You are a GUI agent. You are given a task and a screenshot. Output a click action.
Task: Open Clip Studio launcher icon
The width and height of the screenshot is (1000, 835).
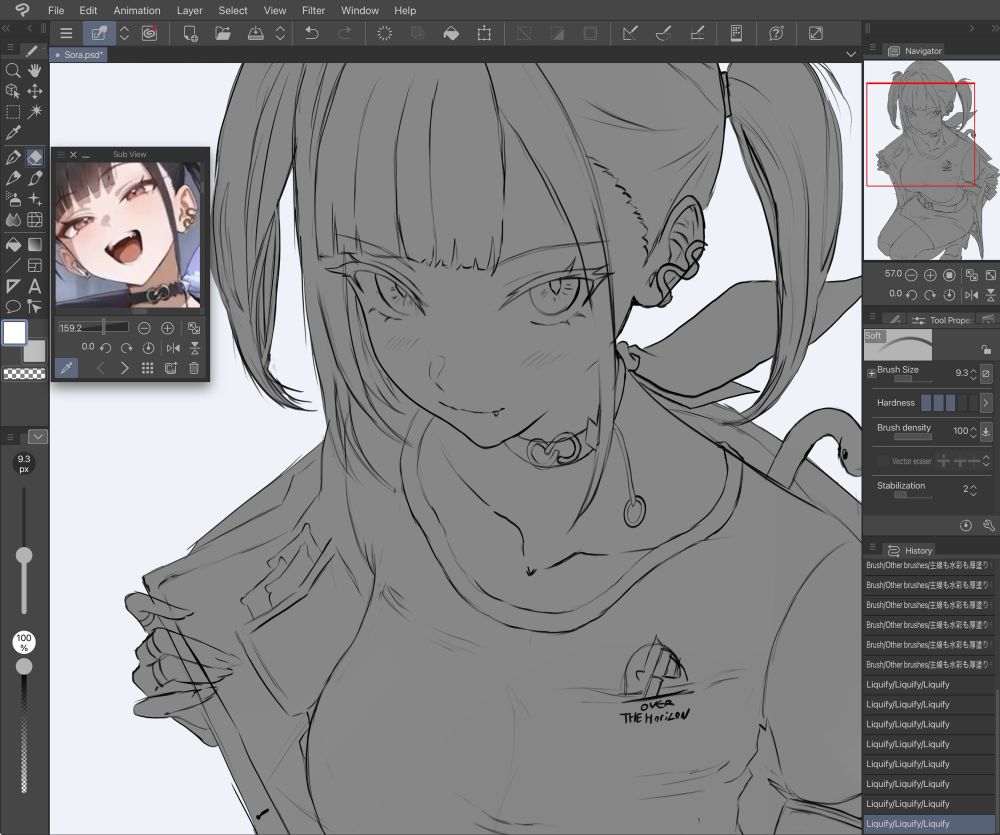(x=149, y=33)
